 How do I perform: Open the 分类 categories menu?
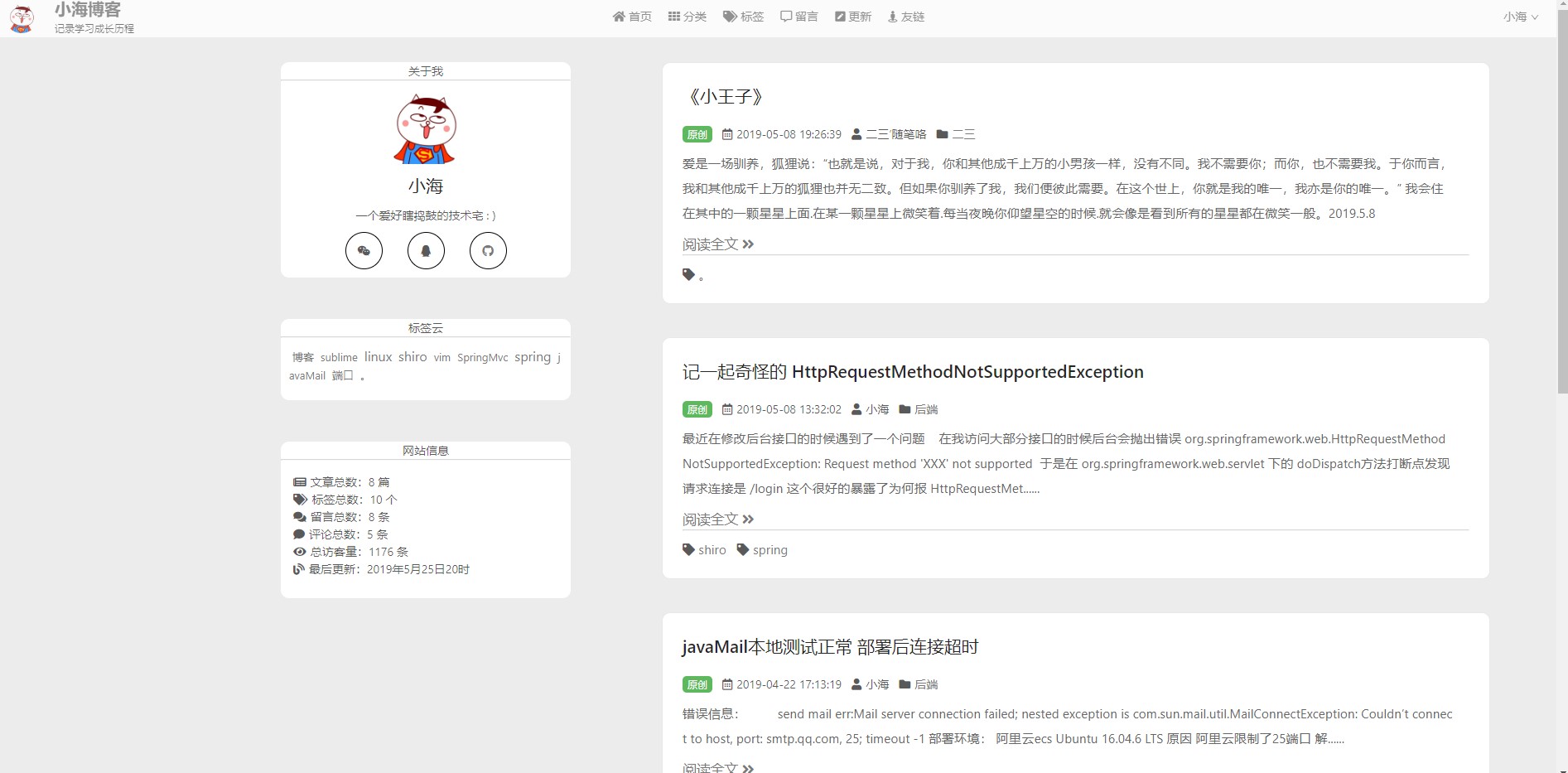click(x=688, y=17)
